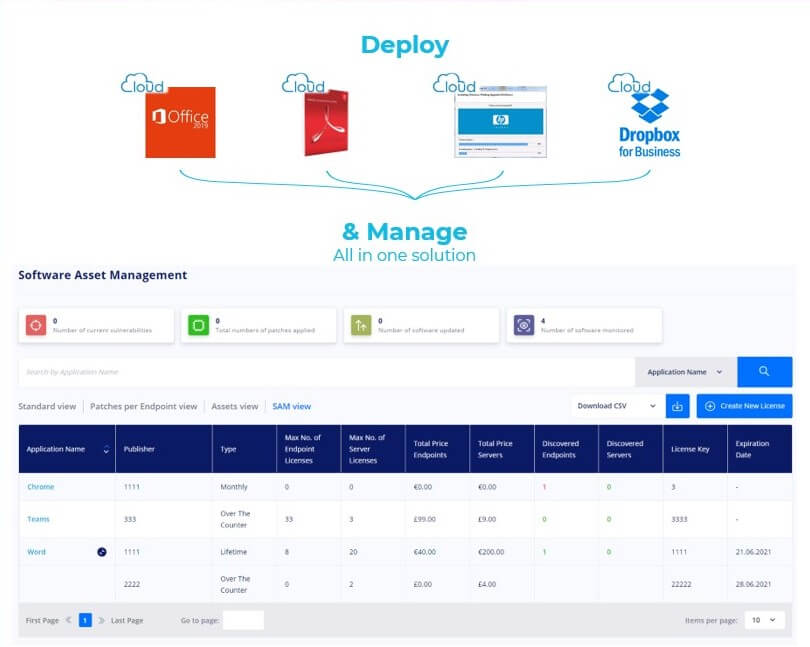Click the blue magnifier search button
Viewport: 810px width, 647px height.
pyautogui.click(x=765, y=372)
